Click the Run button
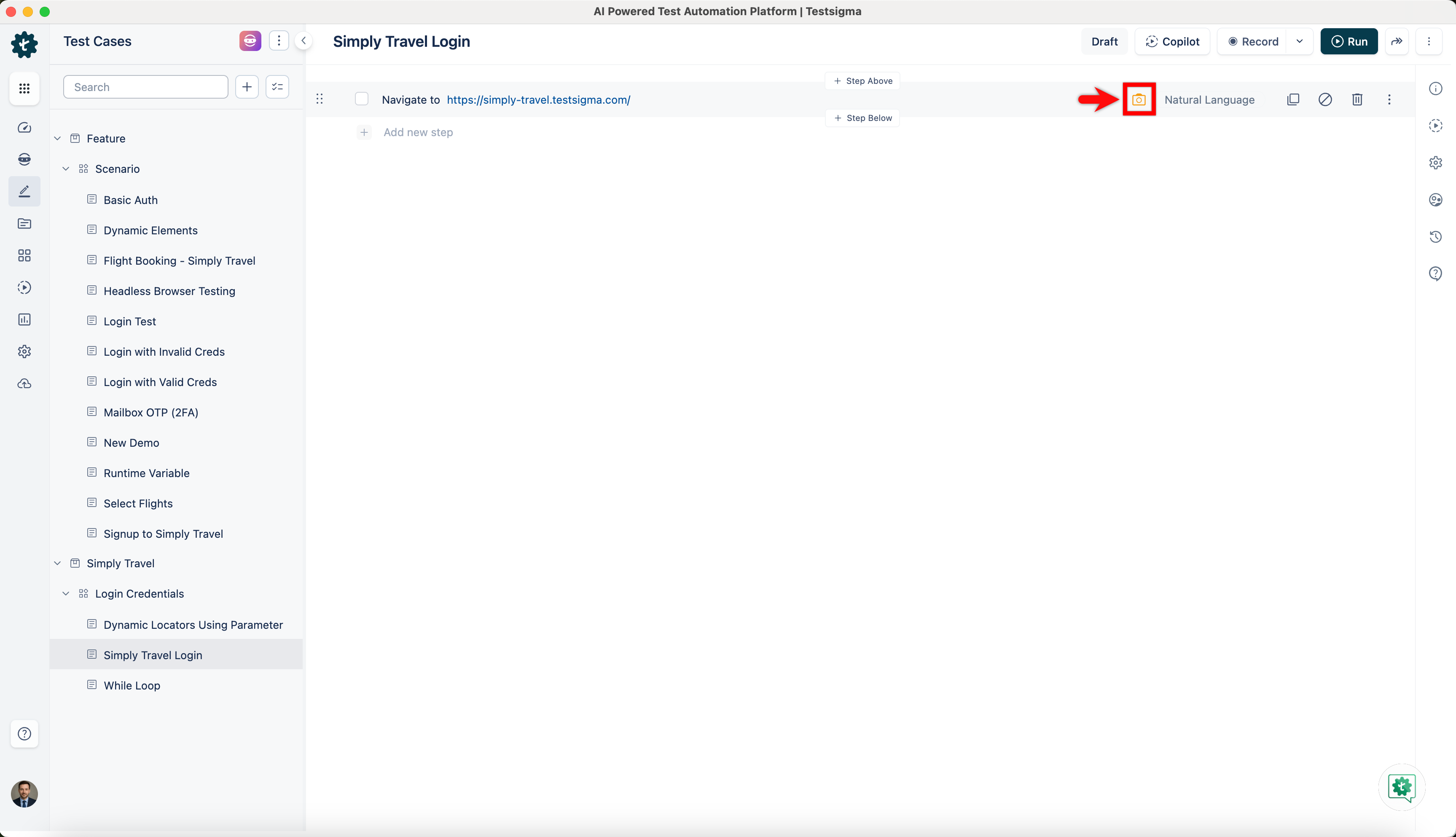This screenshot has height=837, width=1456. [x=1349, y=41]
